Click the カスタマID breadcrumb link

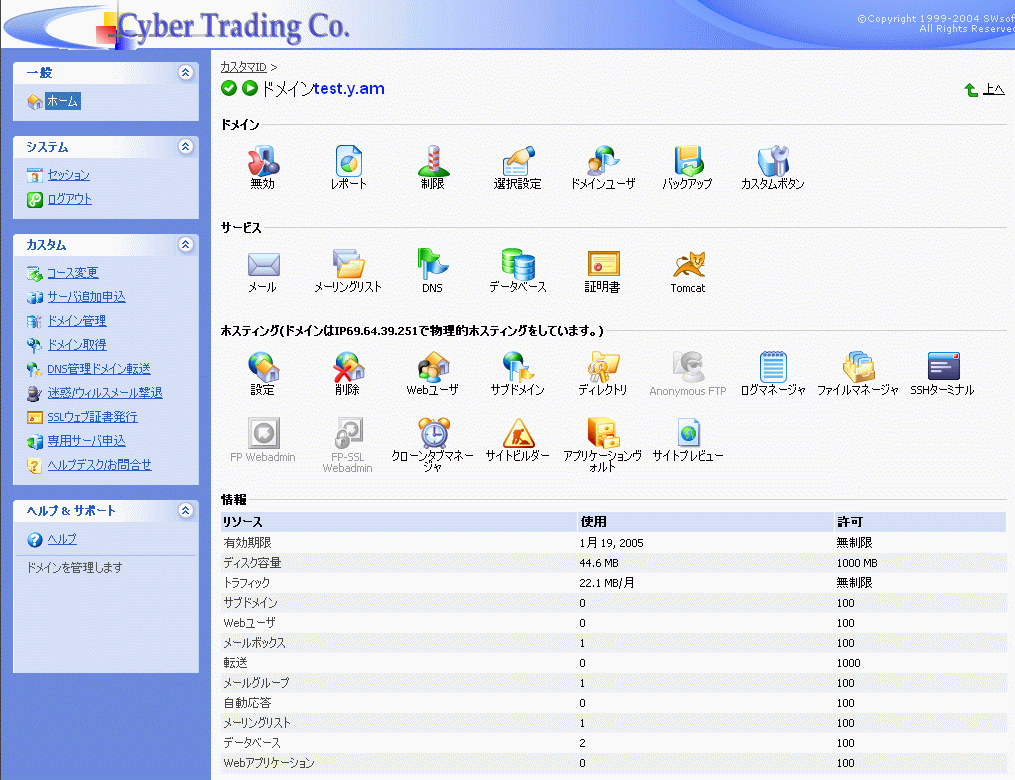pyautogui.click(x=243, y=67)
